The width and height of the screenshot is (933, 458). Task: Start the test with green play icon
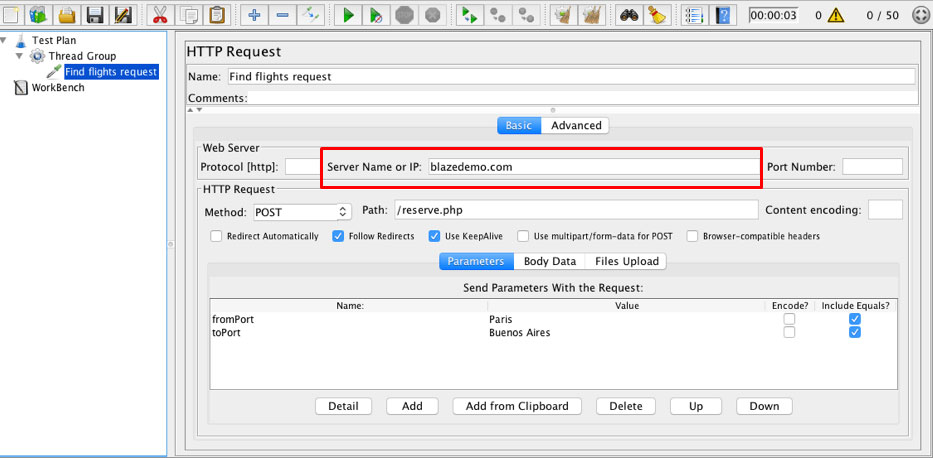click(x=348, y=14)
